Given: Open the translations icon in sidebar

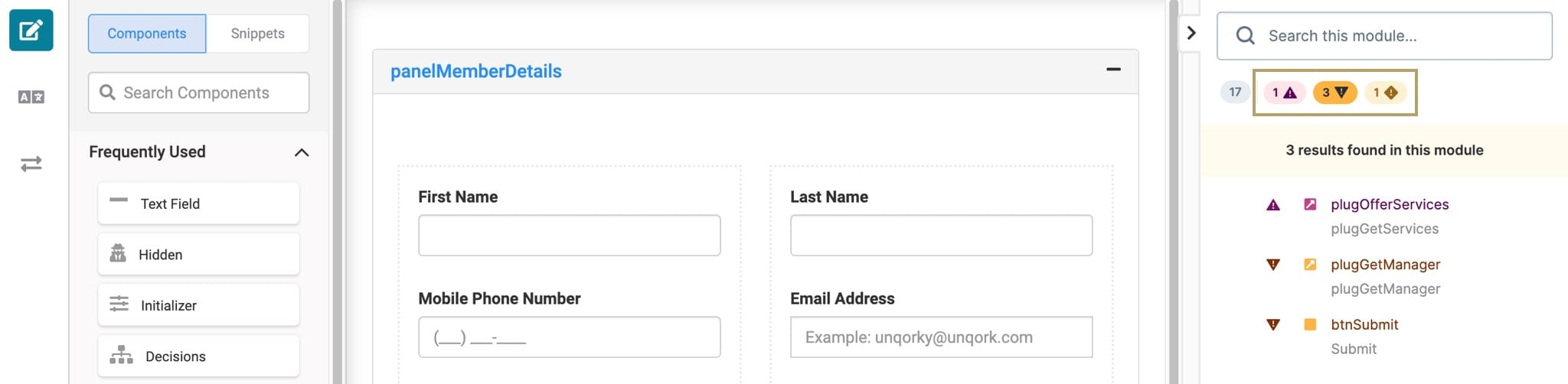Looking at the screenshot, I should coord(31,97).
